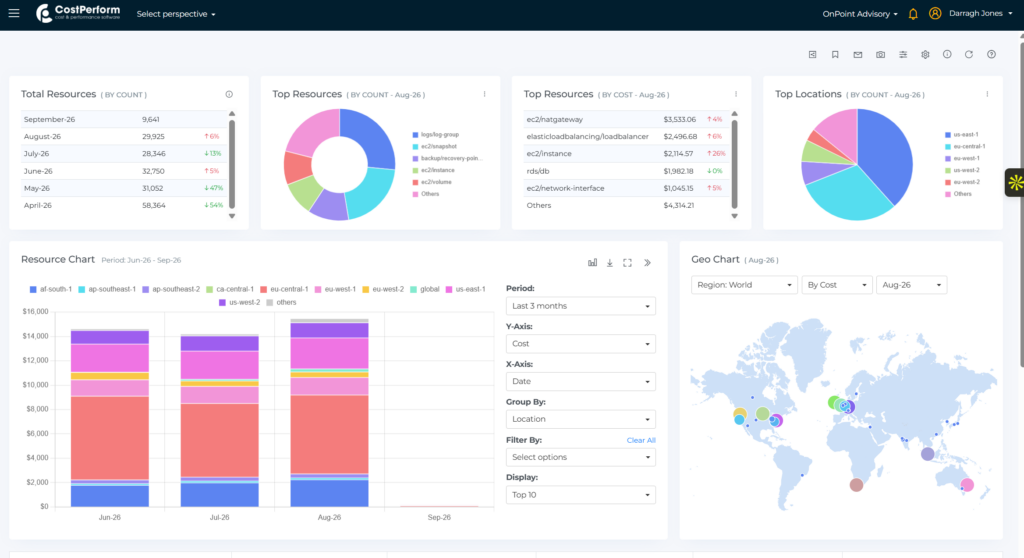1024x558 pixels.
Task: Open the Geo Chart Aug-26 dropdown
Action: 912,285
